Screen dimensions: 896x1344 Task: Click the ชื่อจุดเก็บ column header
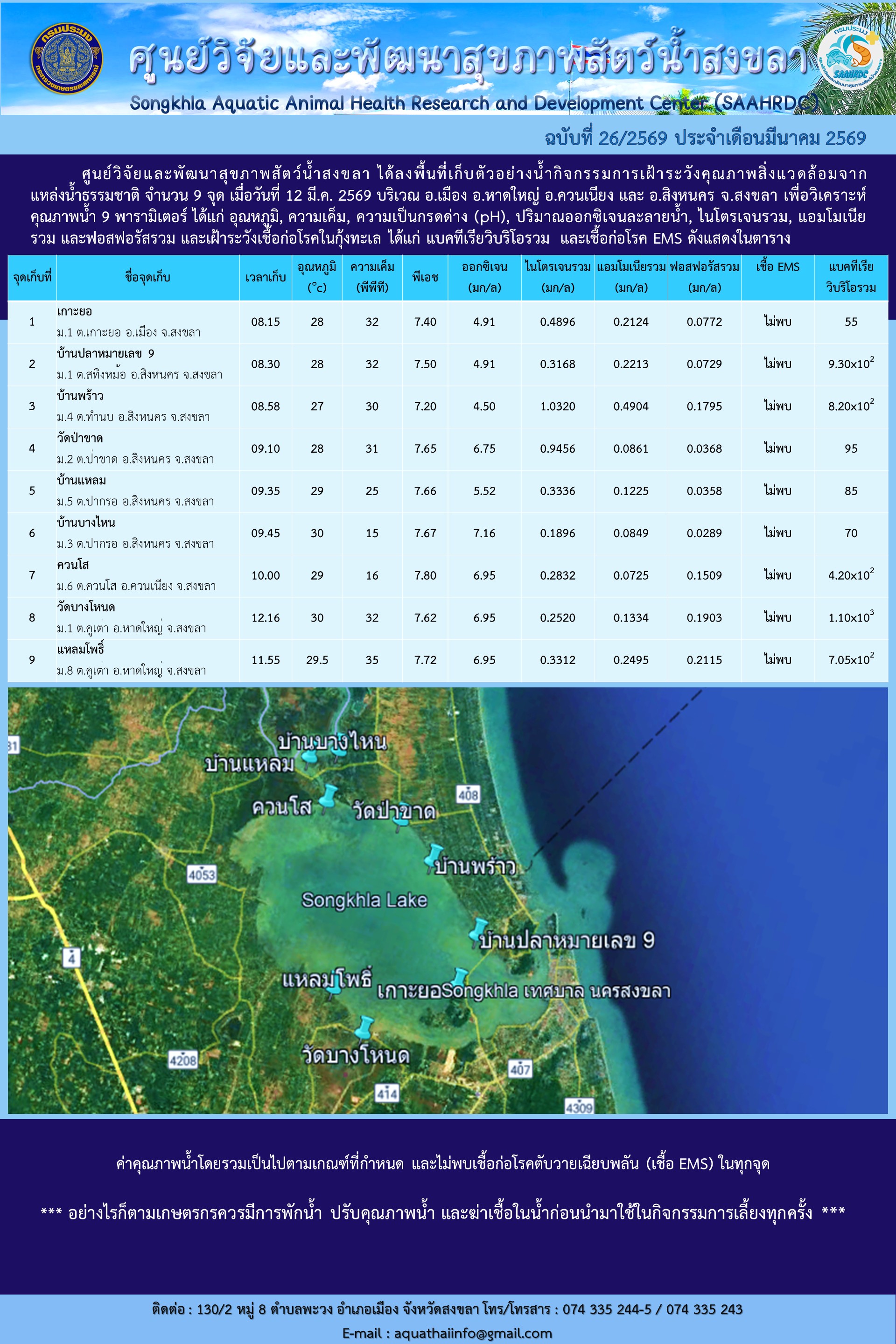pos(147,278)
